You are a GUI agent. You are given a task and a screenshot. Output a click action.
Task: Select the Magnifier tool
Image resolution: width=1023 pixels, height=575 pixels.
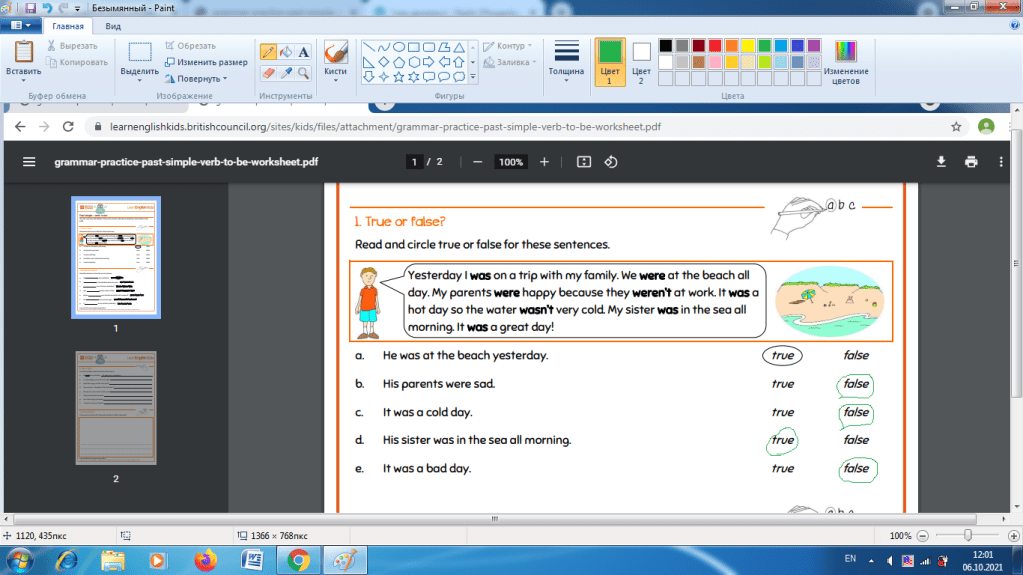[304, 73]
